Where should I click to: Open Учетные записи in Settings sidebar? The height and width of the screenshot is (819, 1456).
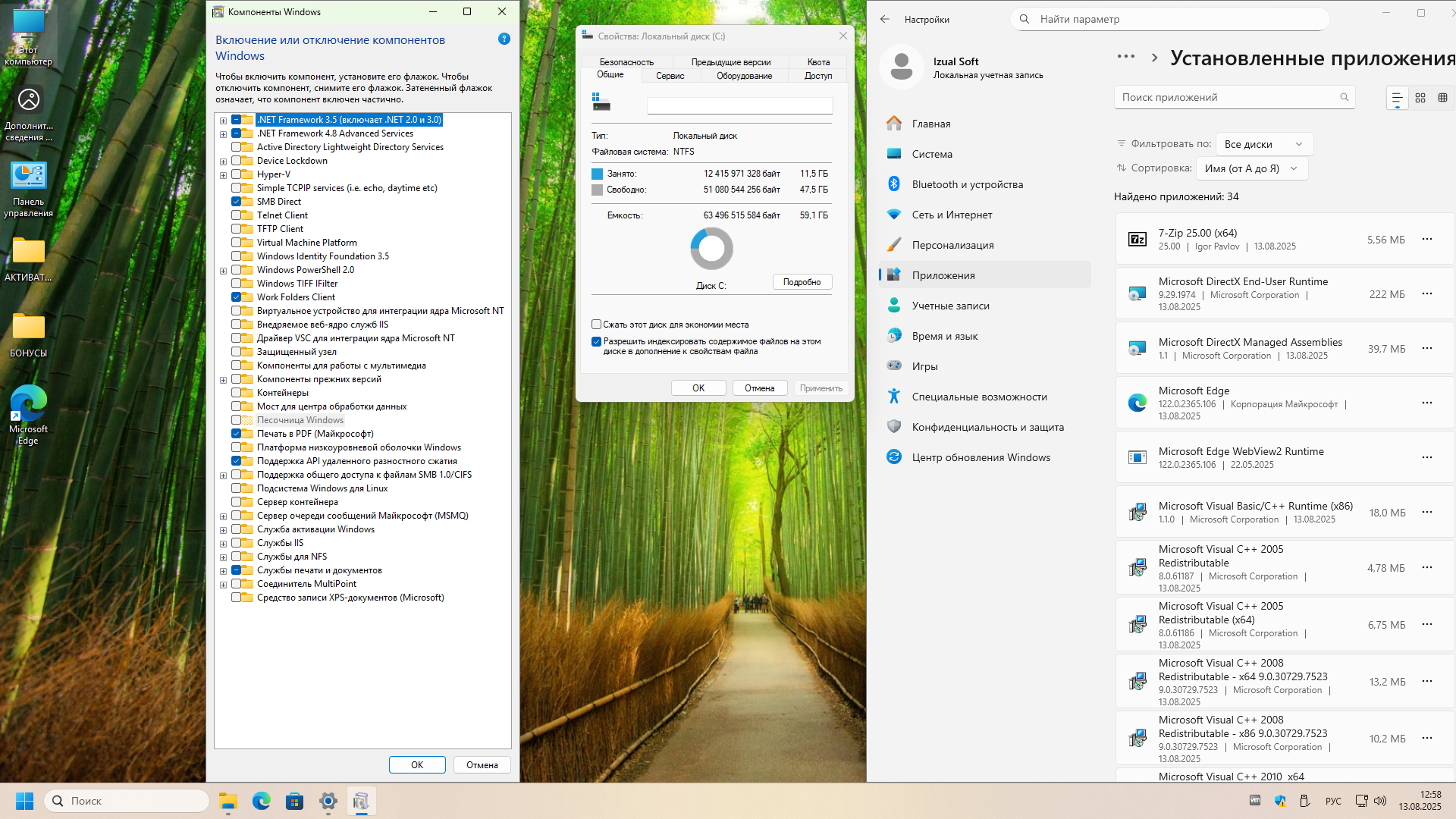click(984, 306)
